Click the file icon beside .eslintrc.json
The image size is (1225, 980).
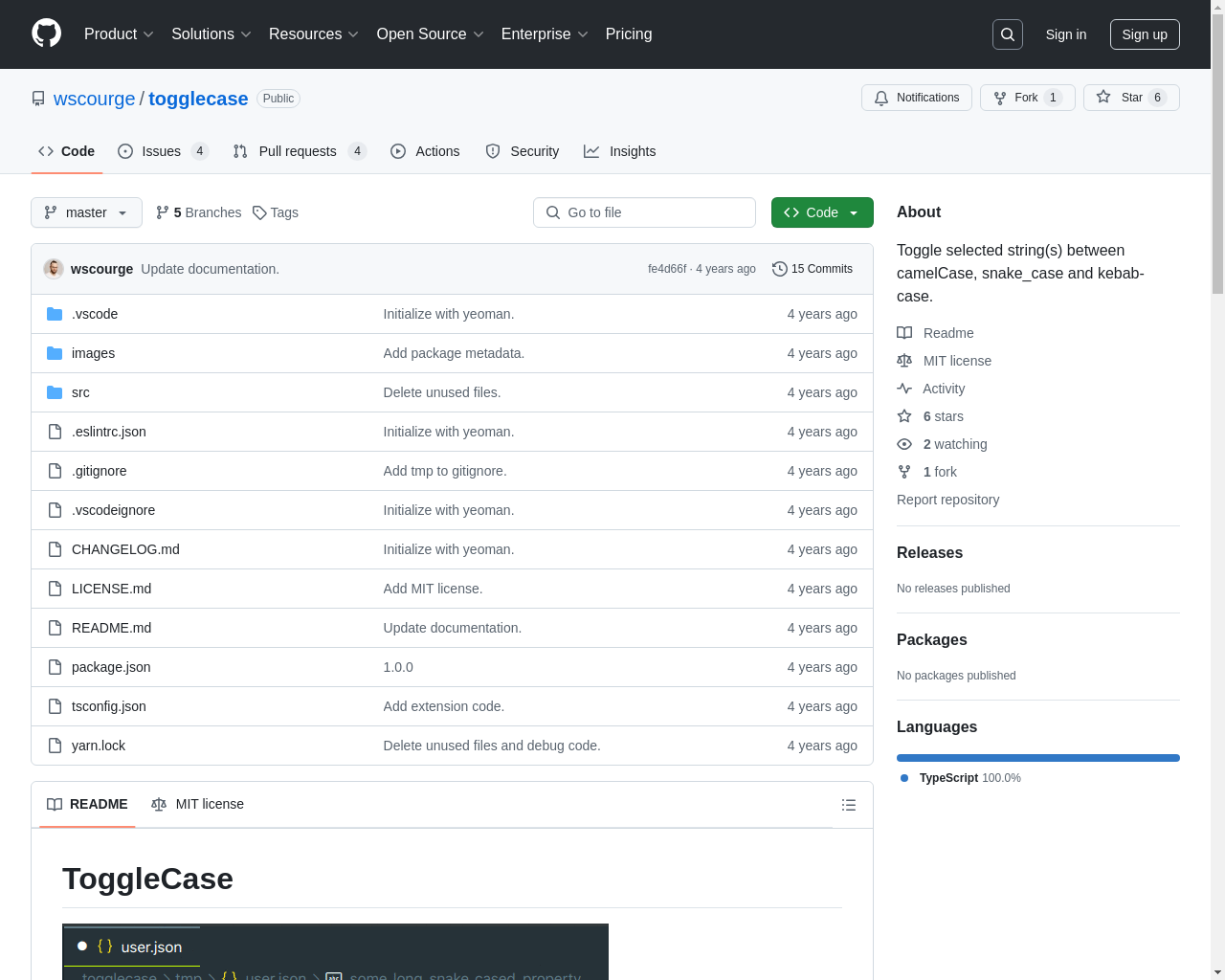coord(55,432)
